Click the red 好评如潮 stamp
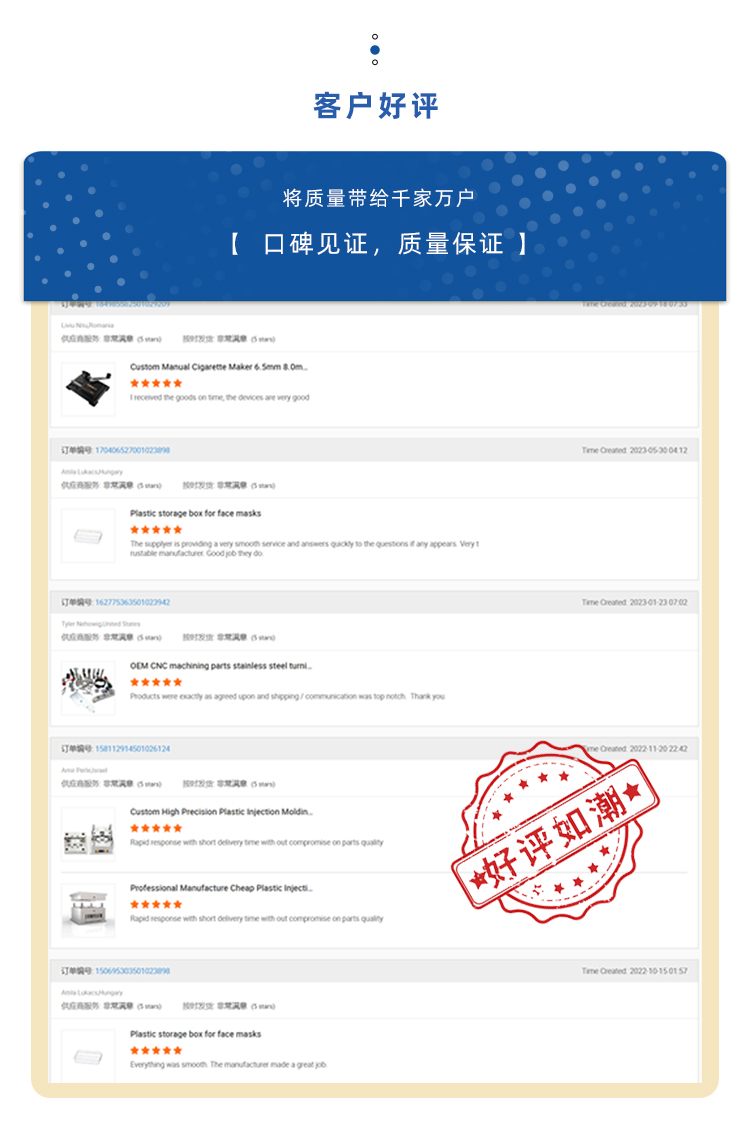Image resolution: width=750 pixels, height=1128 pixels. coord(555,832)
